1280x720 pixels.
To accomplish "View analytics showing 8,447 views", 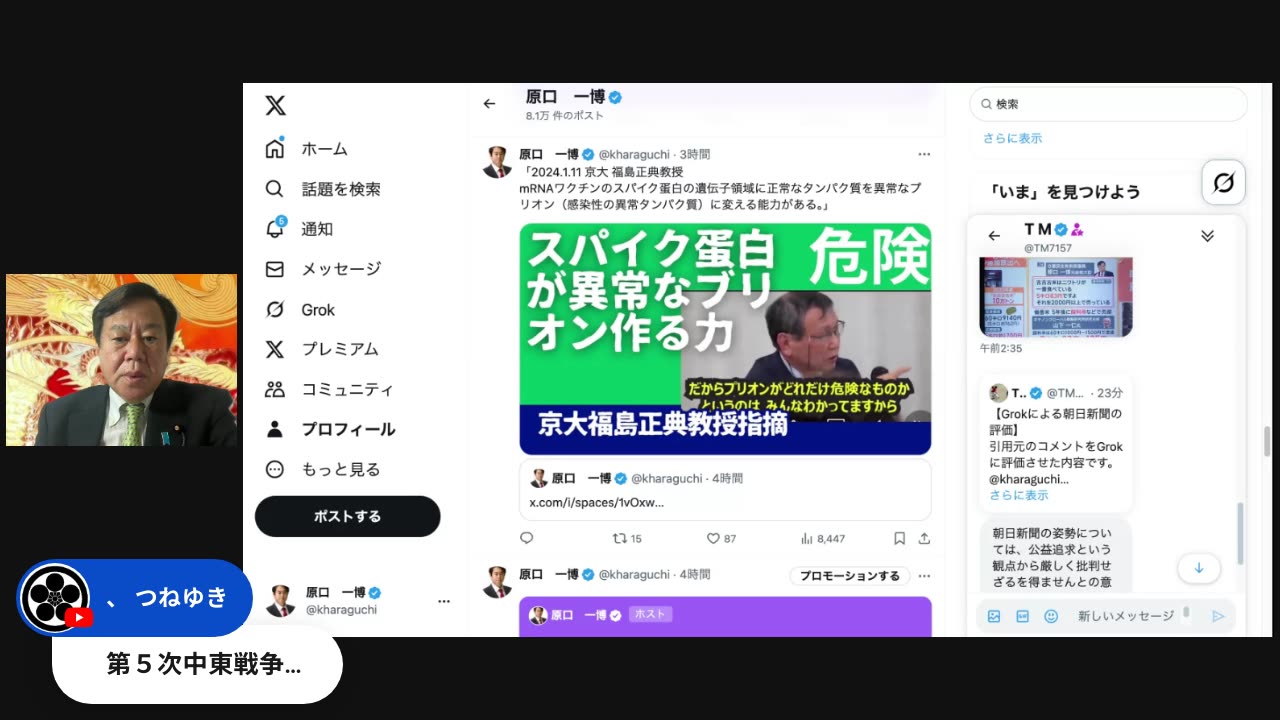I will pyautogui.click(x=823, y=538).
